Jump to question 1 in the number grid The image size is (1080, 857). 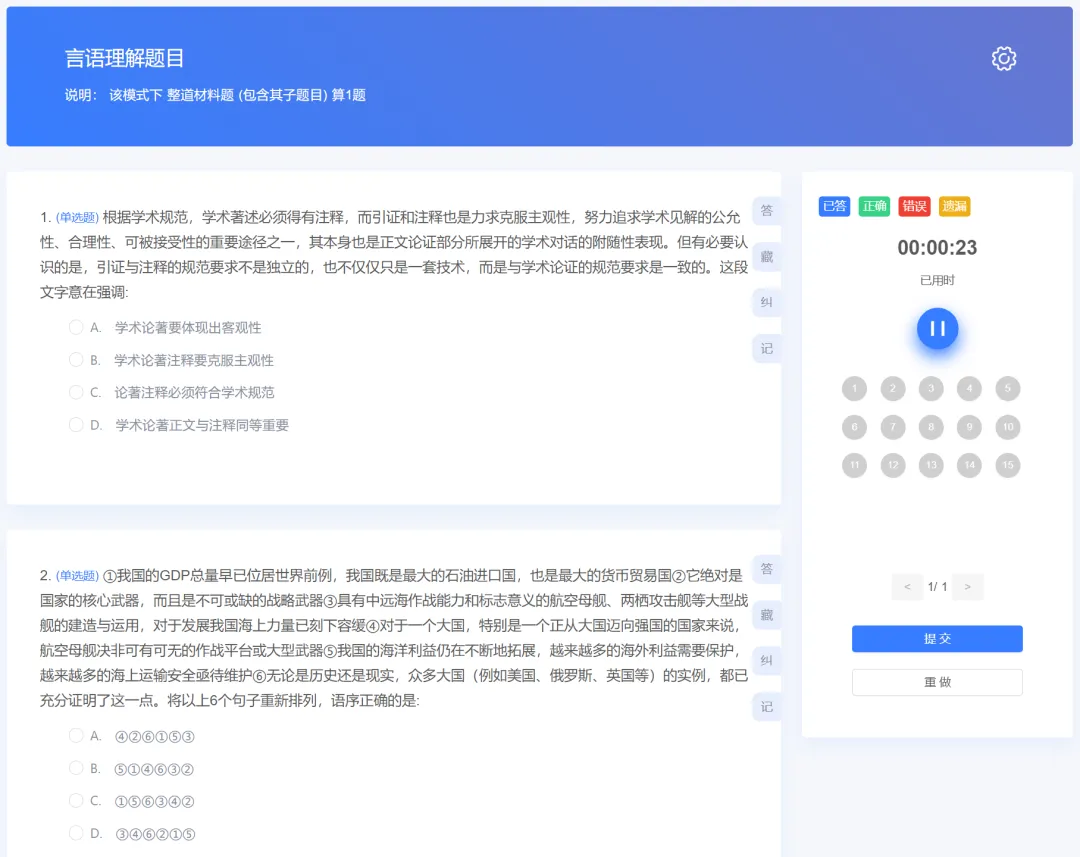[854, 389]
